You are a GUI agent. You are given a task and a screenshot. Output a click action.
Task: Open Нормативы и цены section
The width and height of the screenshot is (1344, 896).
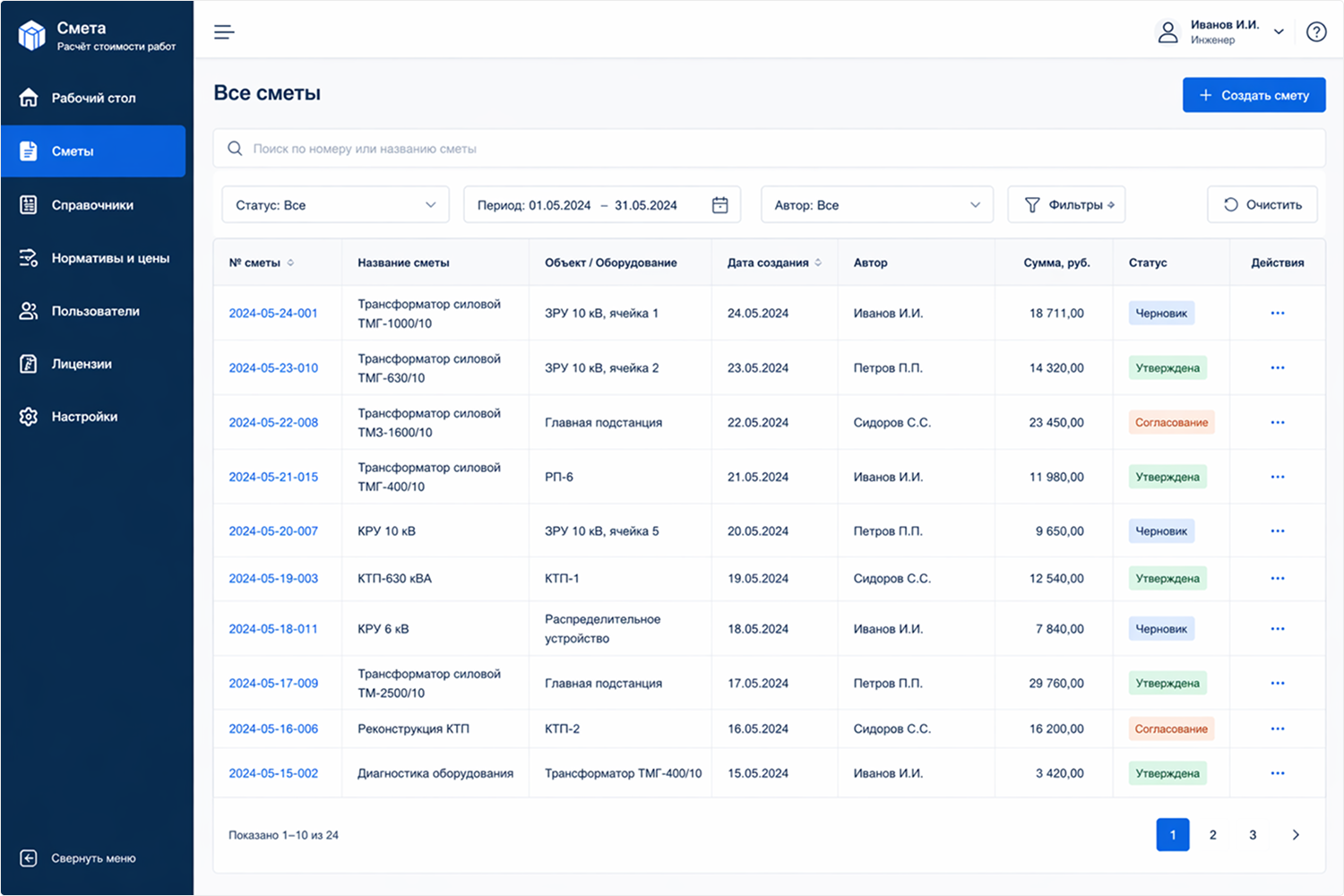109,258
